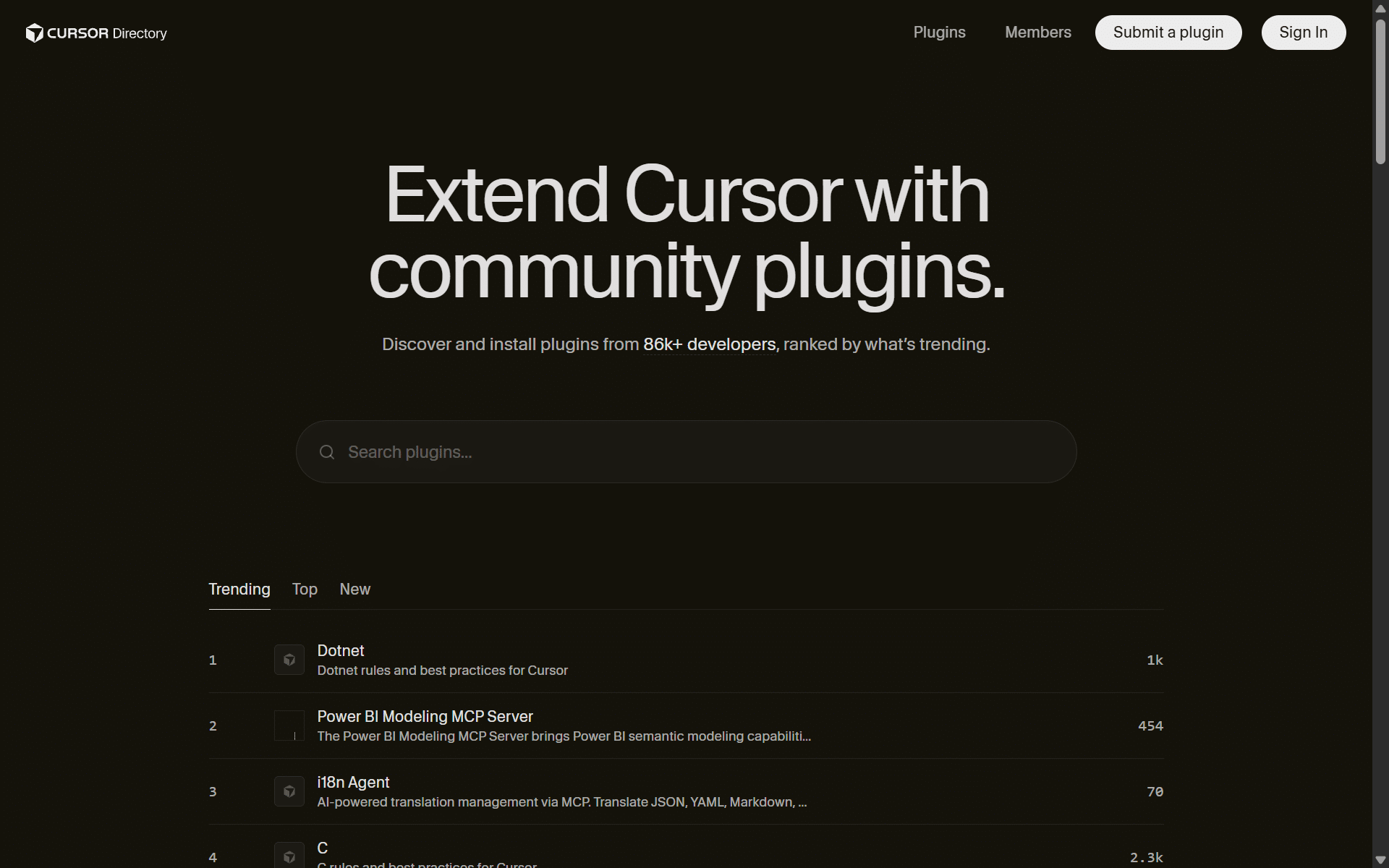
Task: Click the search magnifier icon
Action: click(x=327, y=452)
